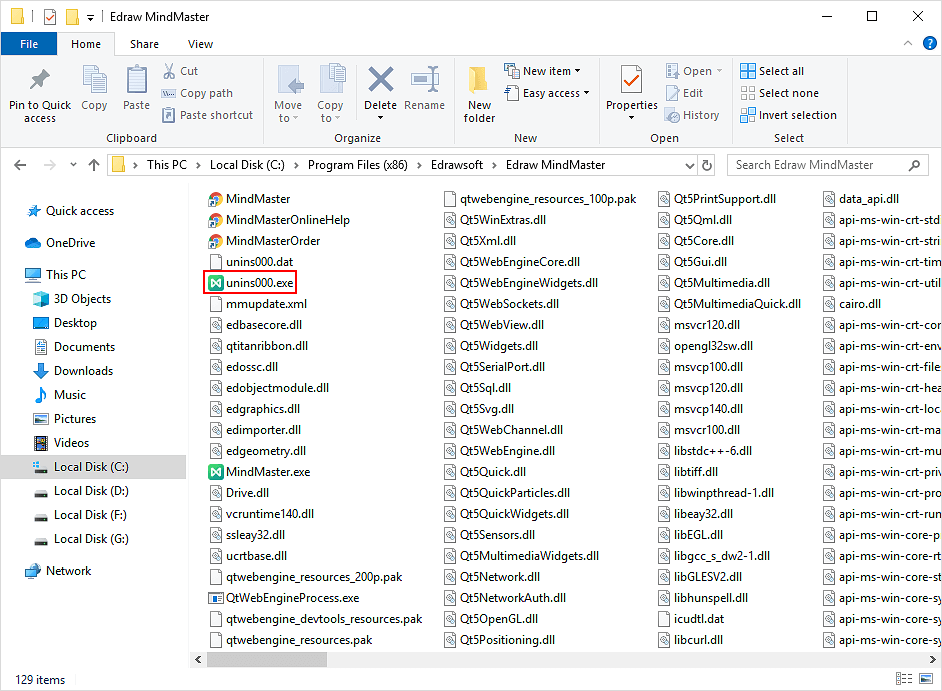The width and height of the screenshot is (942, 691).
Task: Click the Delete X icon
Action: click(x=380, y=79)
